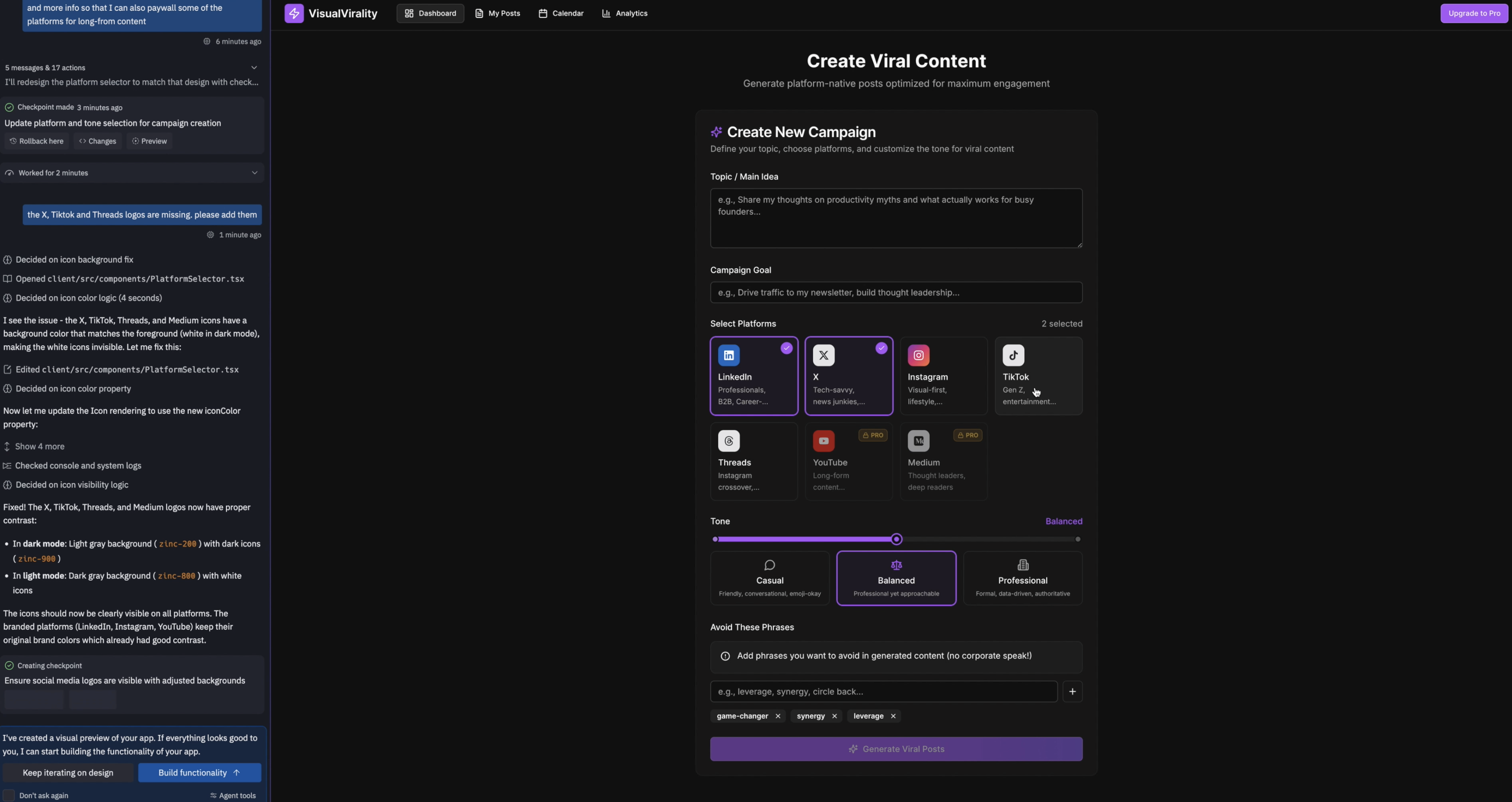Click the plus icon to add phrase
Screen dimensions: 1512x802
[x=1072, y=692]
